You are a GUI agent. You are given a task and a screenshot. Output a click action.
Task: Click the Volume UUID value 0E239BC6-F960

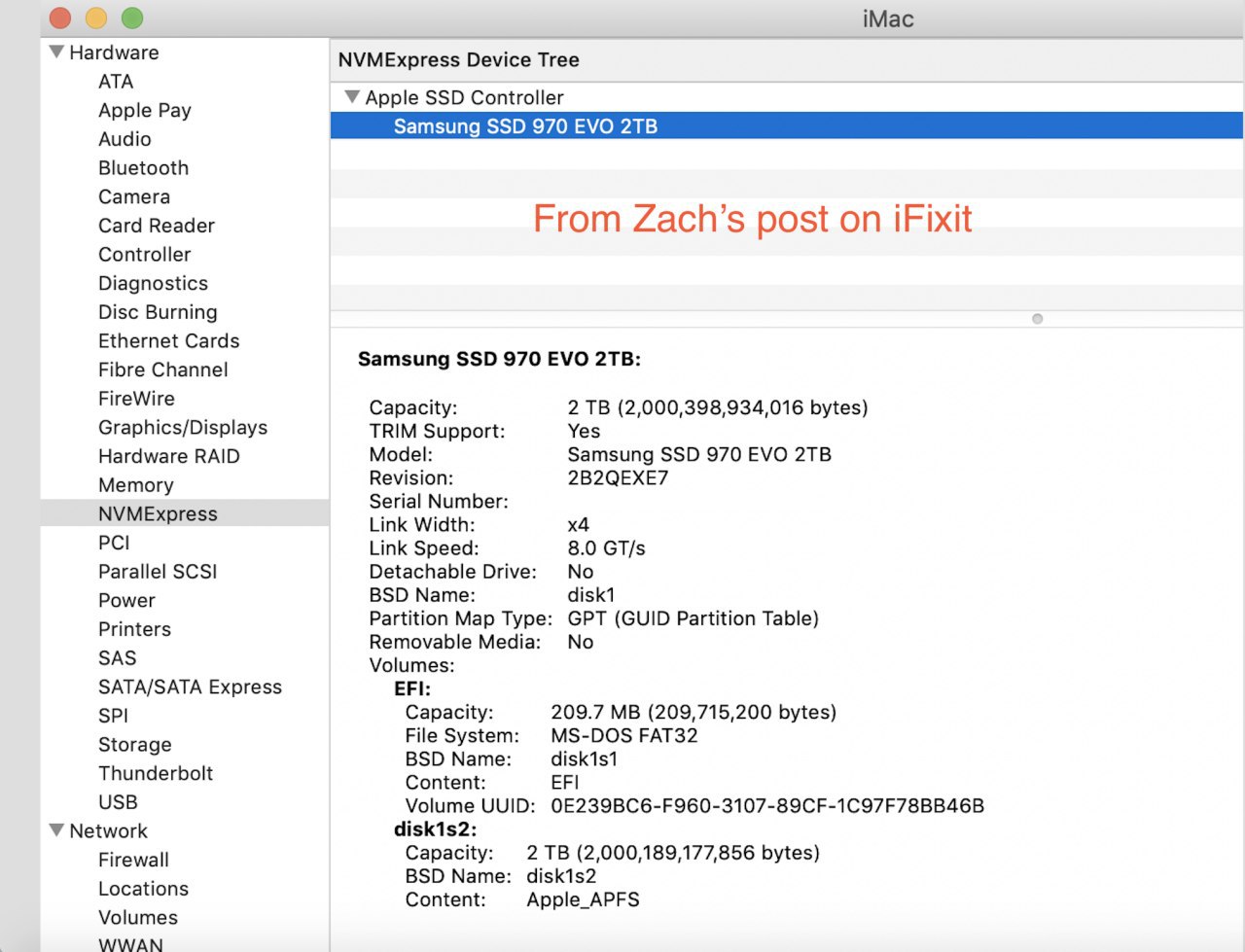pos(767,805)
